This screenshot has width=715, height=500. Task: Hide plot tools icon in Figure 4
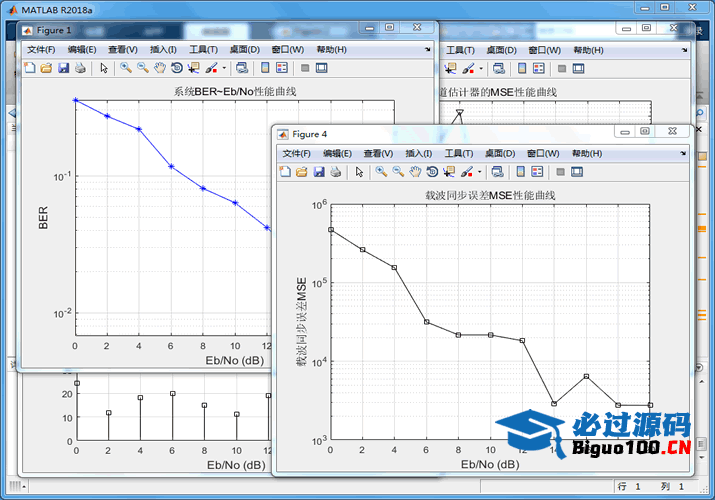(x=560, y=172)
